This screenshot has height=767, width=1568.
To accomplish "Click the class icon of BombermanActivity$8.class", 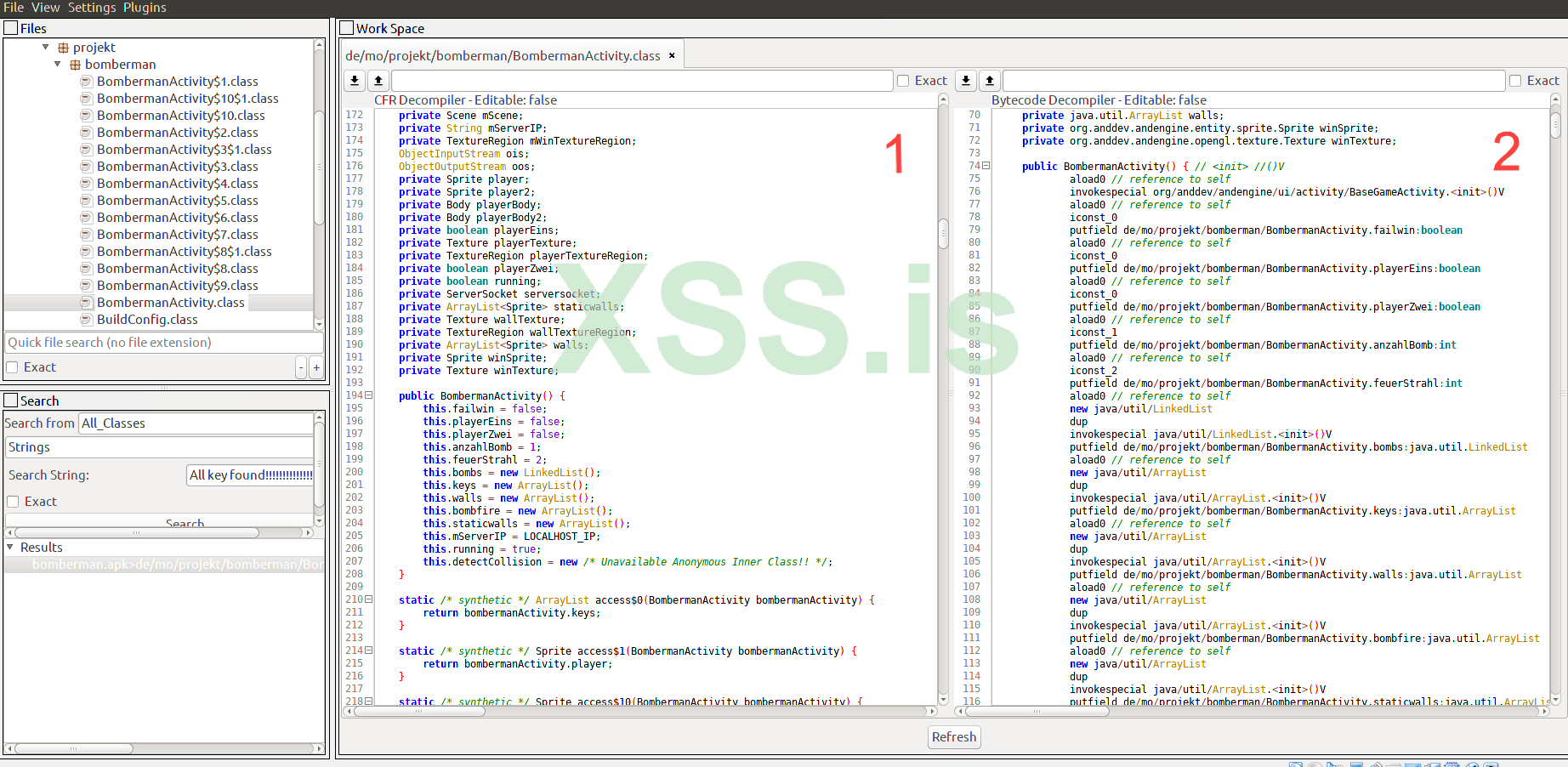I will [x=86, y=269].
